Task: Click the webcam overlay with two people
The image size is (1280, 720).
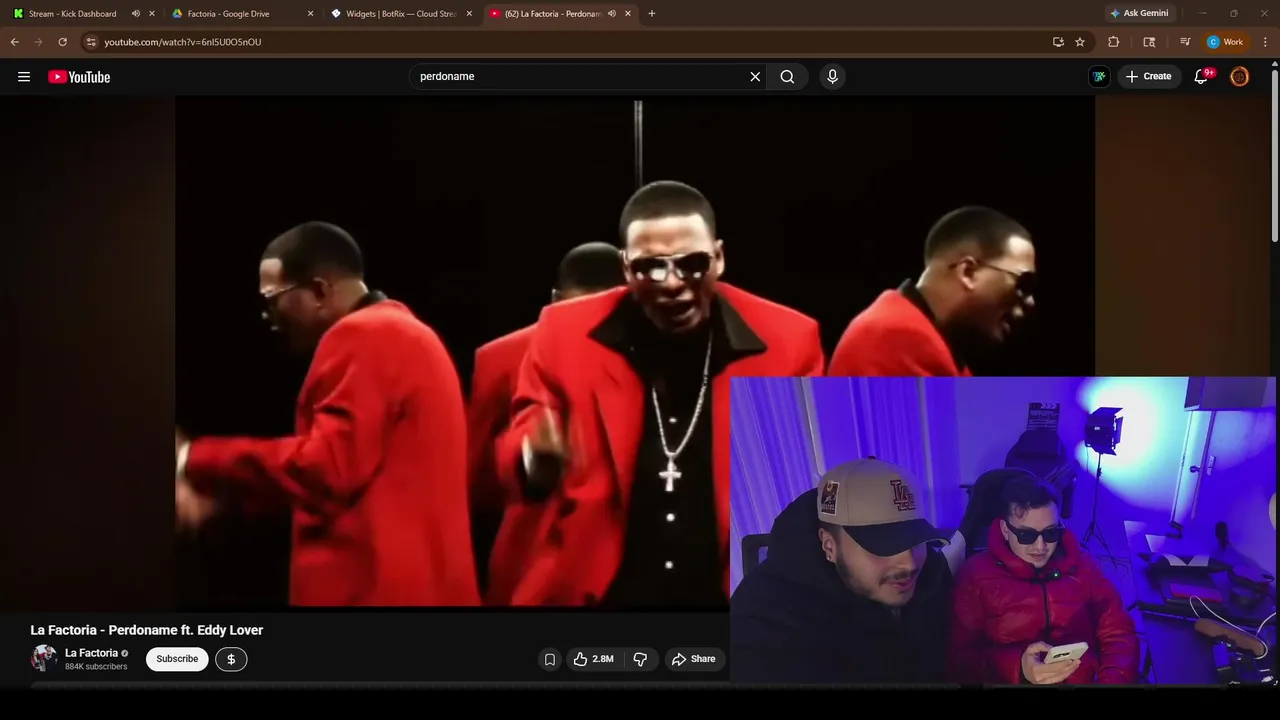Action: click(1003, 530)
